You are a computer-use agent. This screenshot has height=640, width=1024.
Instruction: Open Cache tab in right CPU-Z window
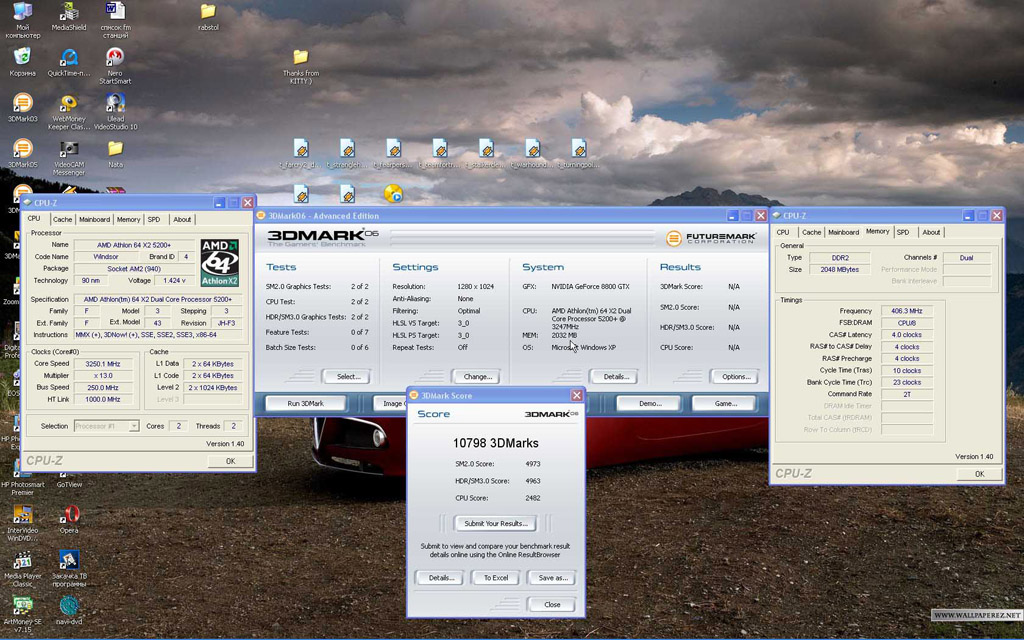811,232
